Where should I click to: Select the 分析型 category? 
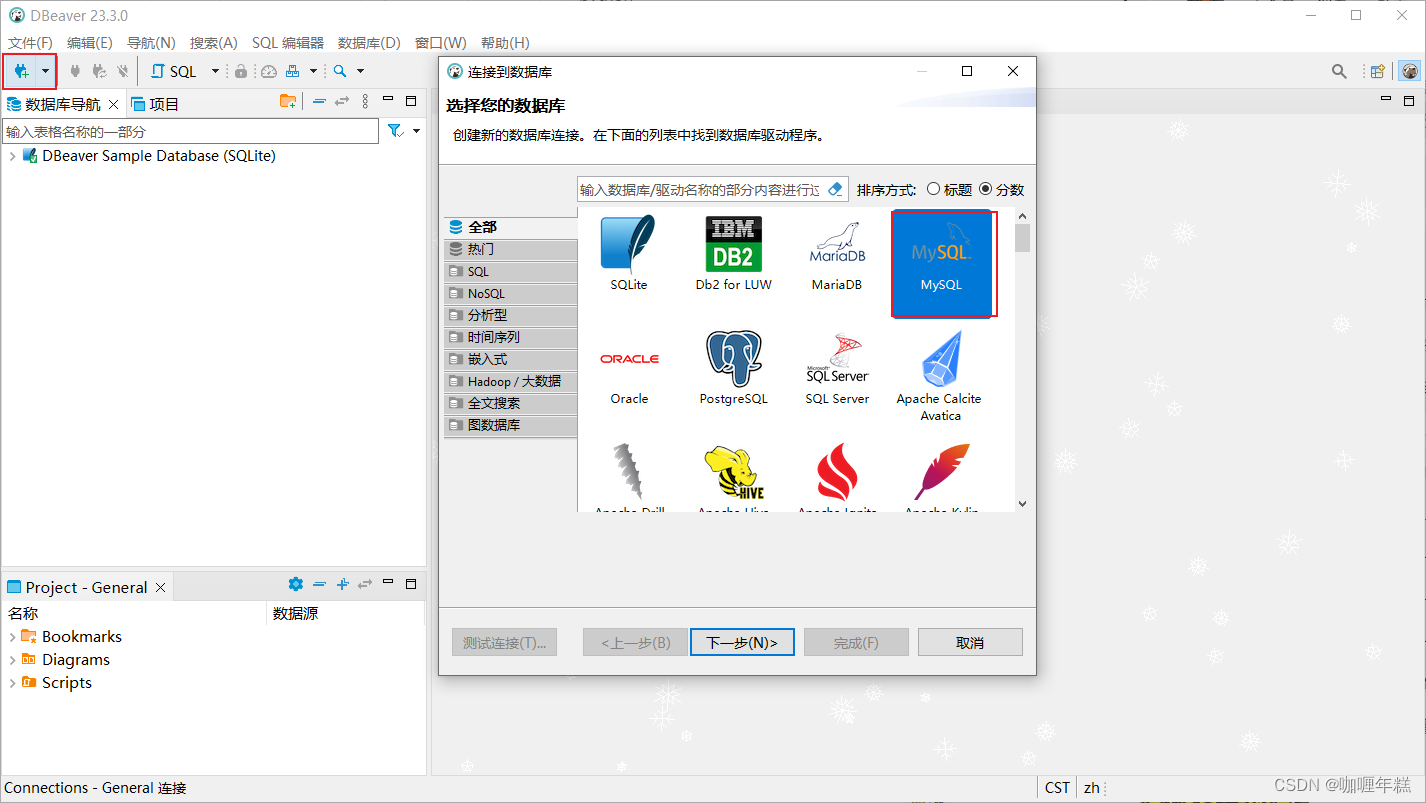[x=510, y=315]
